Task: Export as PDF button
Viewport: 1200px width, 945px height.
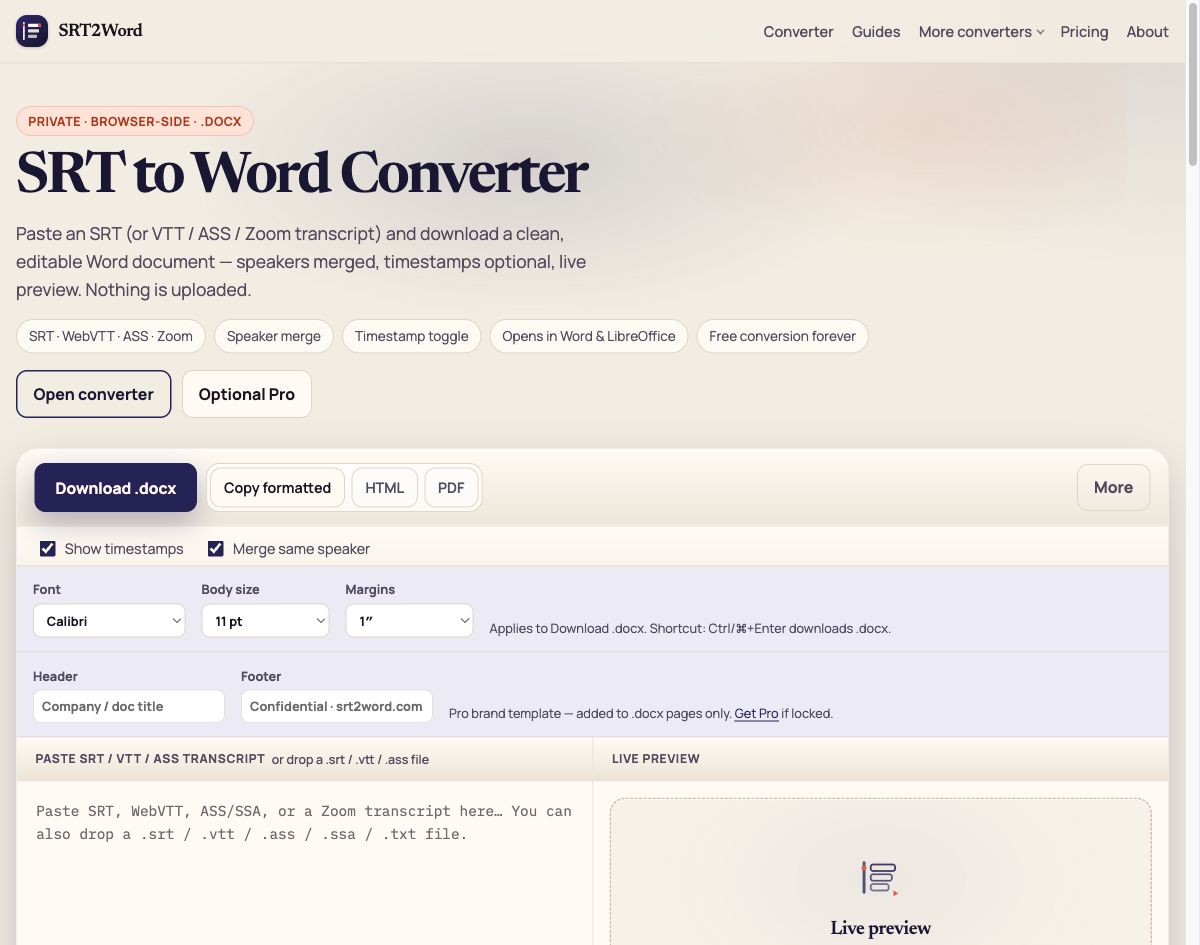Action: (x=451, y=488)
